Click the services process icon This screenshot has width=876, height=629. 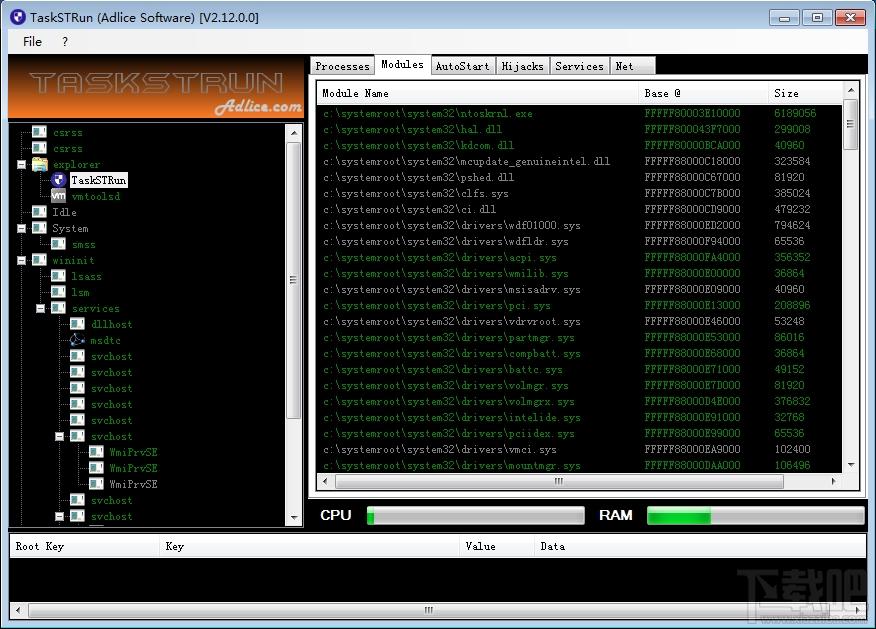(58, 308)
